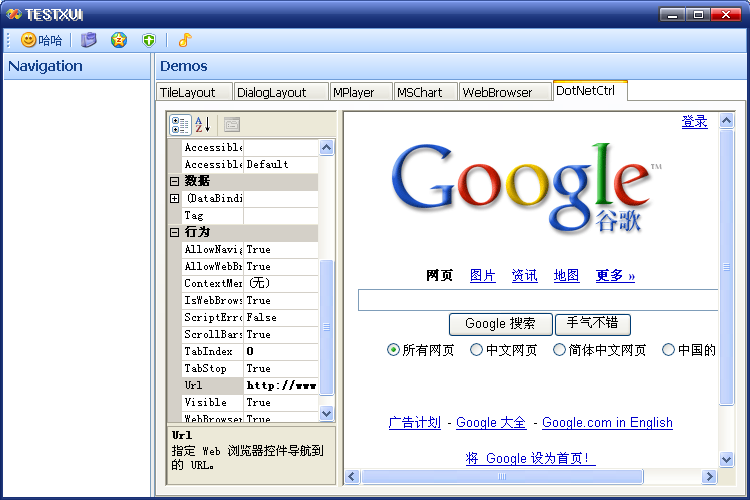Select the Visible property row
Image resolution: width=750 pixels, height=500 pixels.
click(x=250, y=402)
